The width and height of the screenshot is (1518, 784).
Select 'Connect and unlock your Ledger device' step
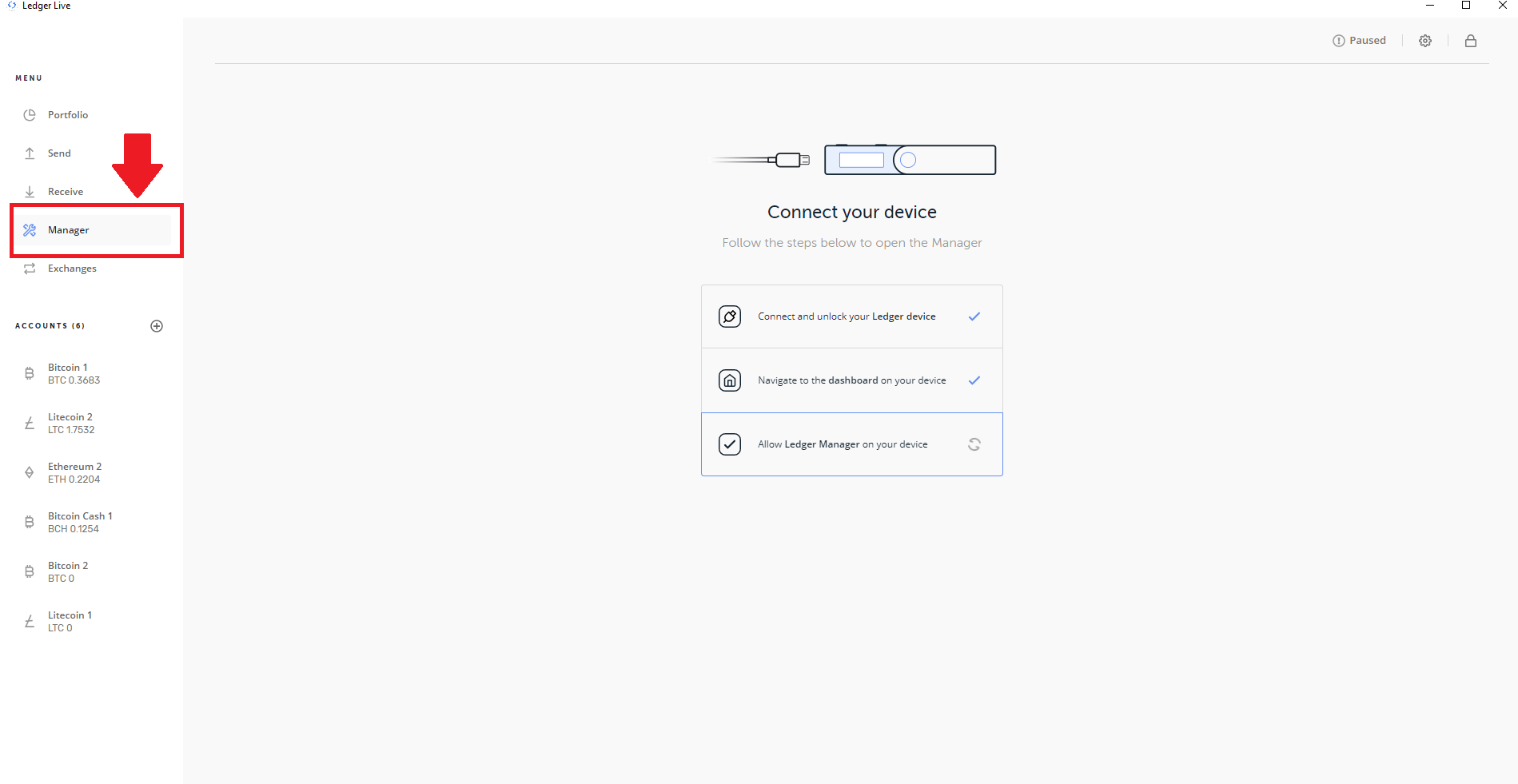pyautogui.click(x=852, y=316)
